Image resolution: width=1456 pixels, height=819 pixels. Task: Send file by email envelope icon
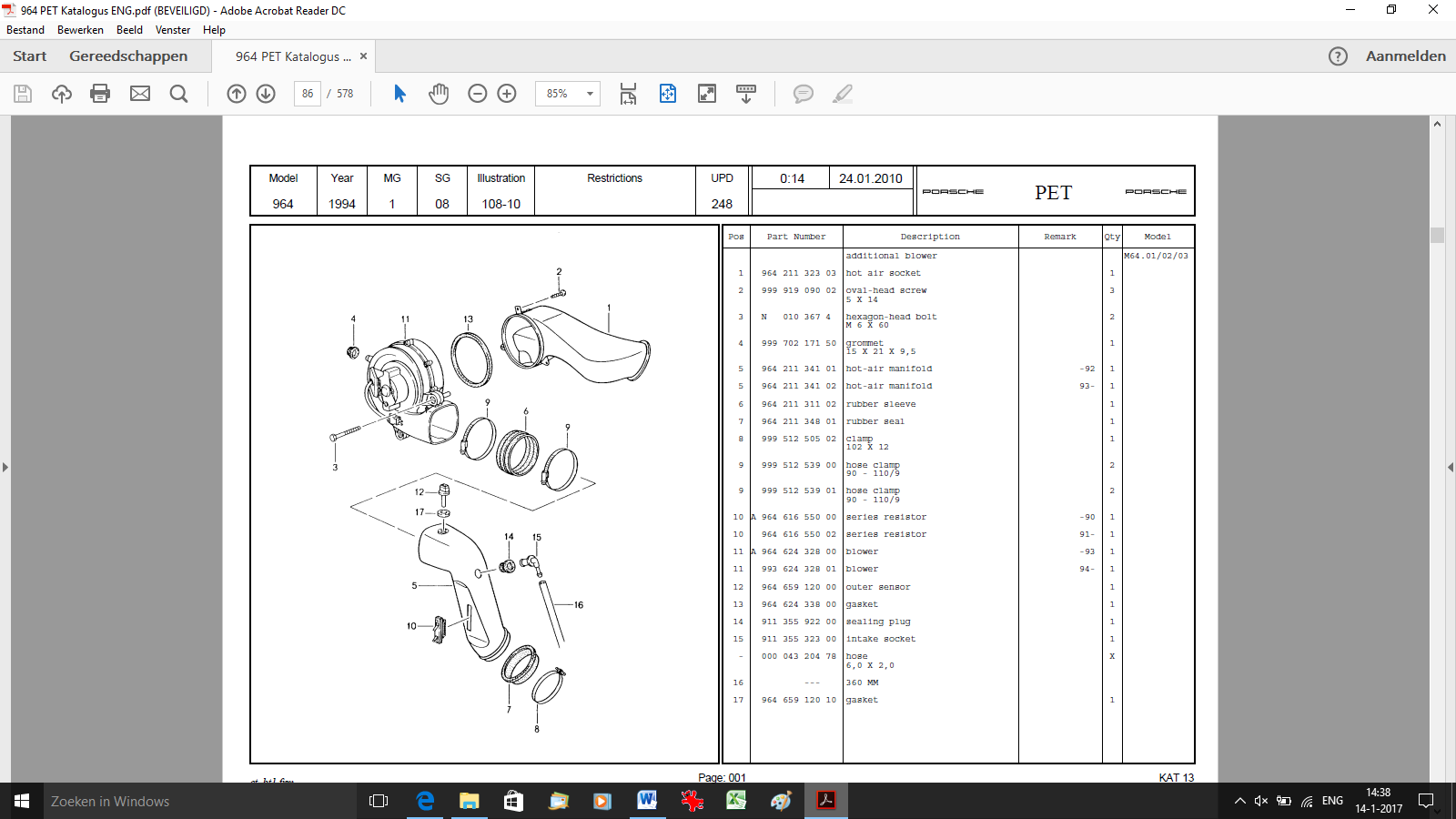140,94
